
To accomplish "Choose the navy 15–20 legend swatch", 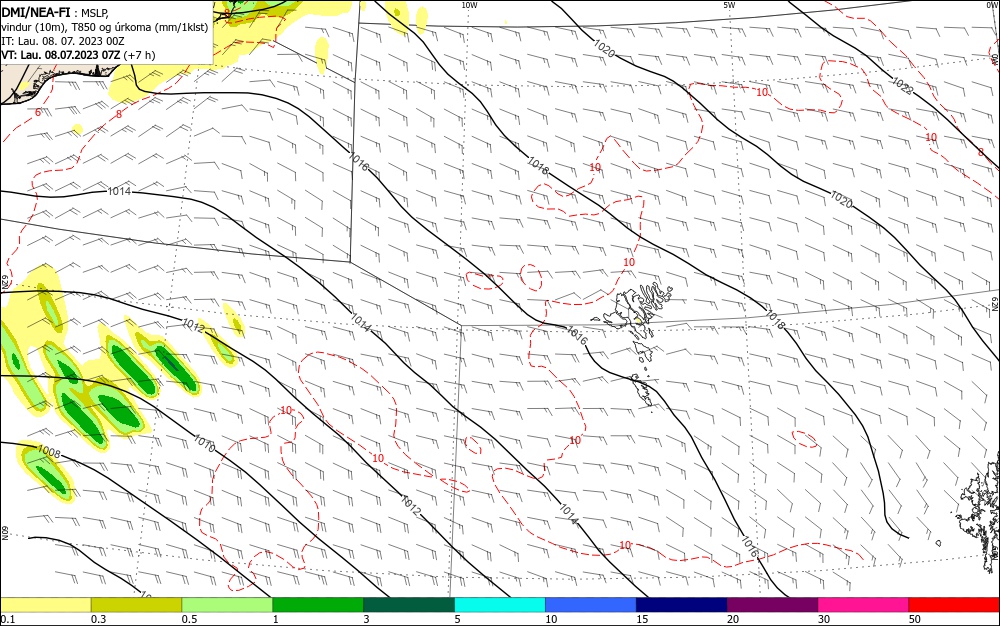I will (682, 605).
